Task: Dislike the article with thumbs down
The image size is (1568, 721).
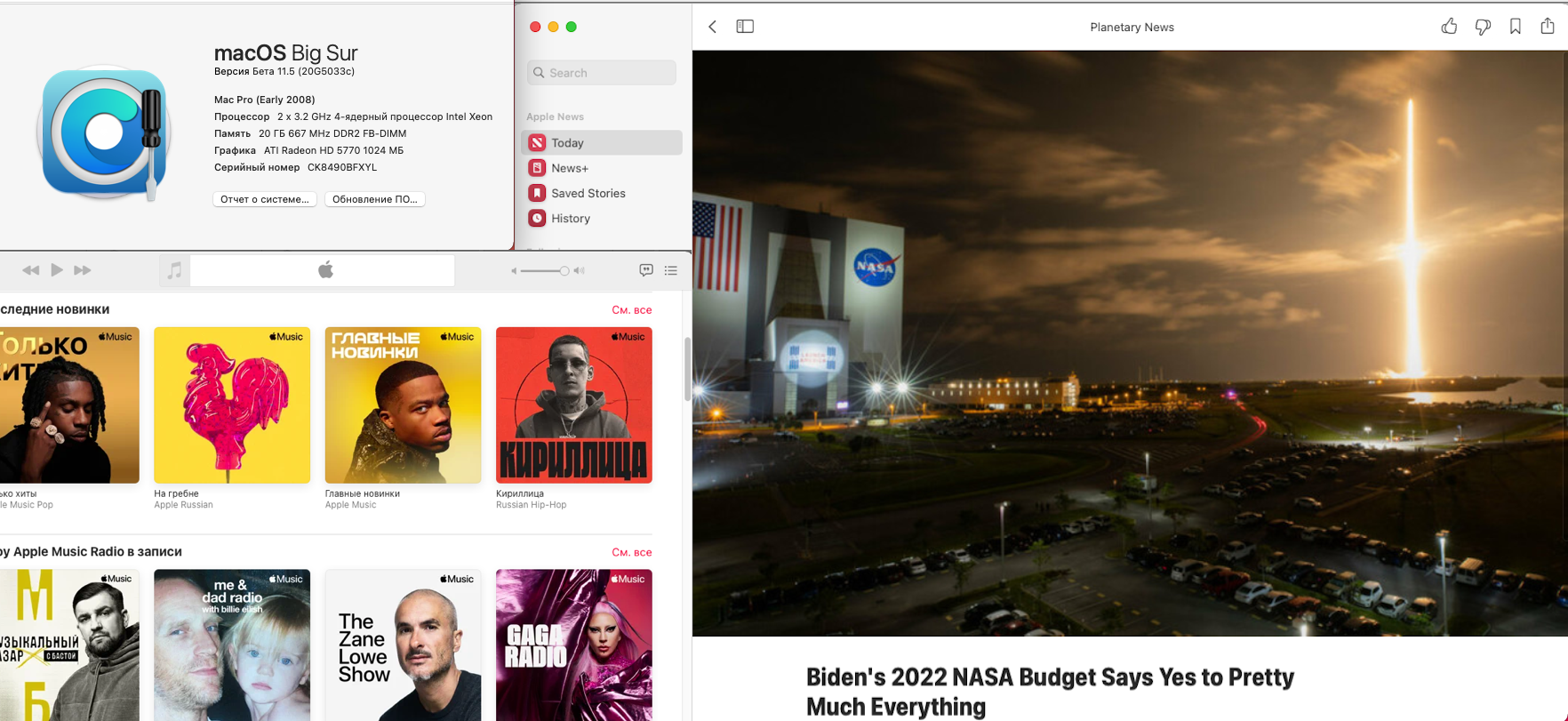Action: click(1483, 27)
